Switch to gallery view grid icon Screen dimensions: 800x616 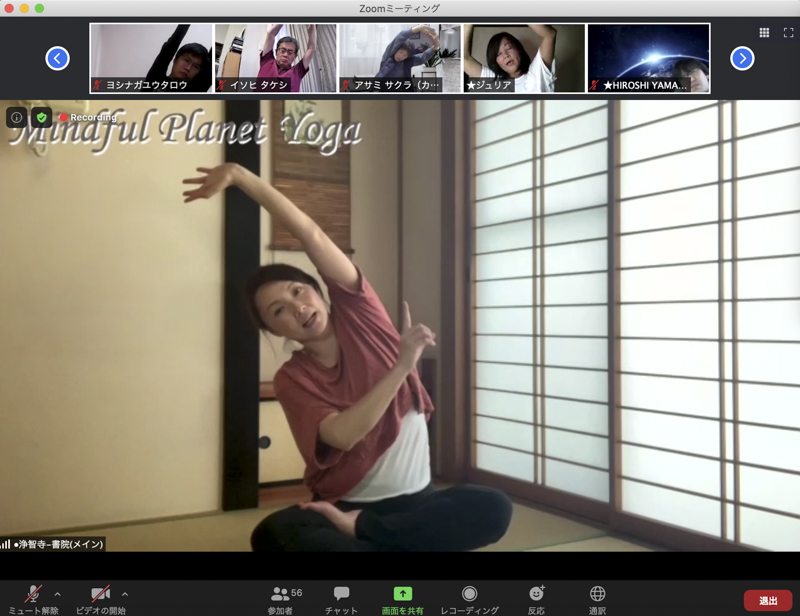[x=764, y=33]
